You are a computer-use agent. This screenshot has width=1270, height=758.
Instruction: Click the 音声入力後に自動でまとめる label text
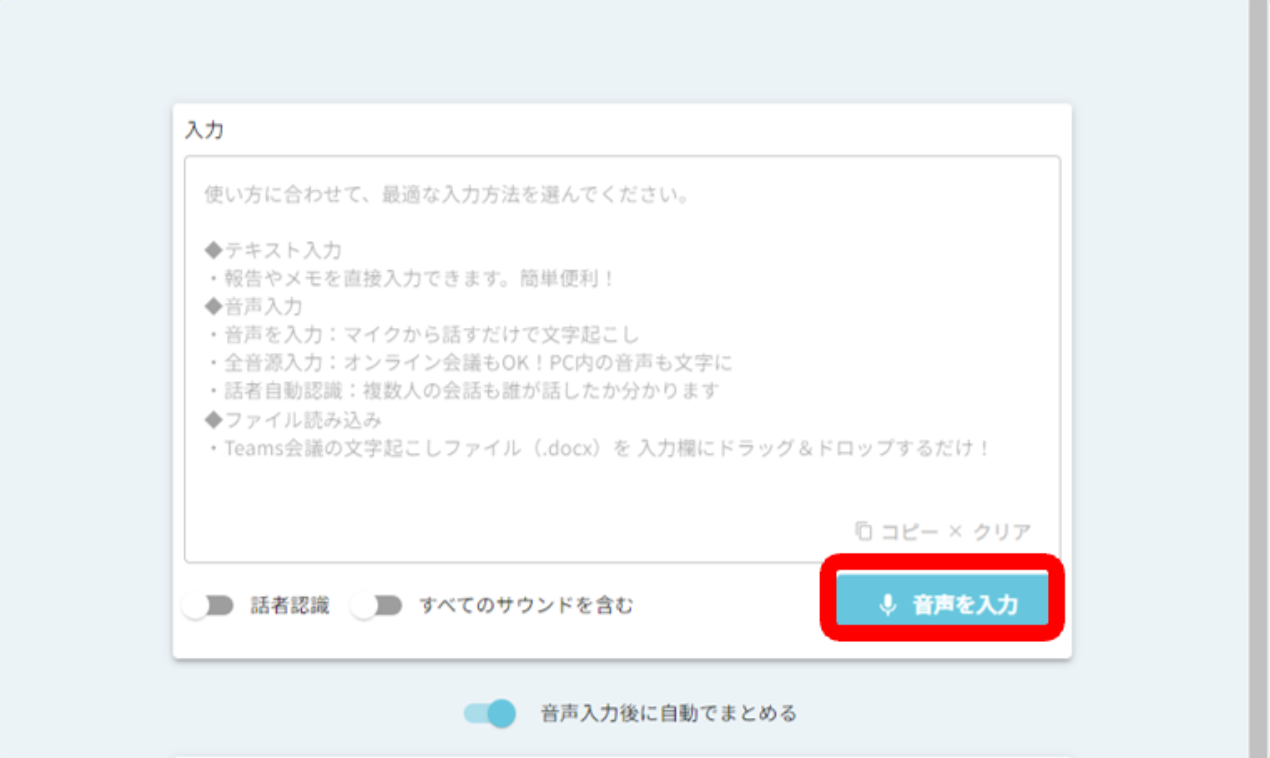(x=669, y=713)
